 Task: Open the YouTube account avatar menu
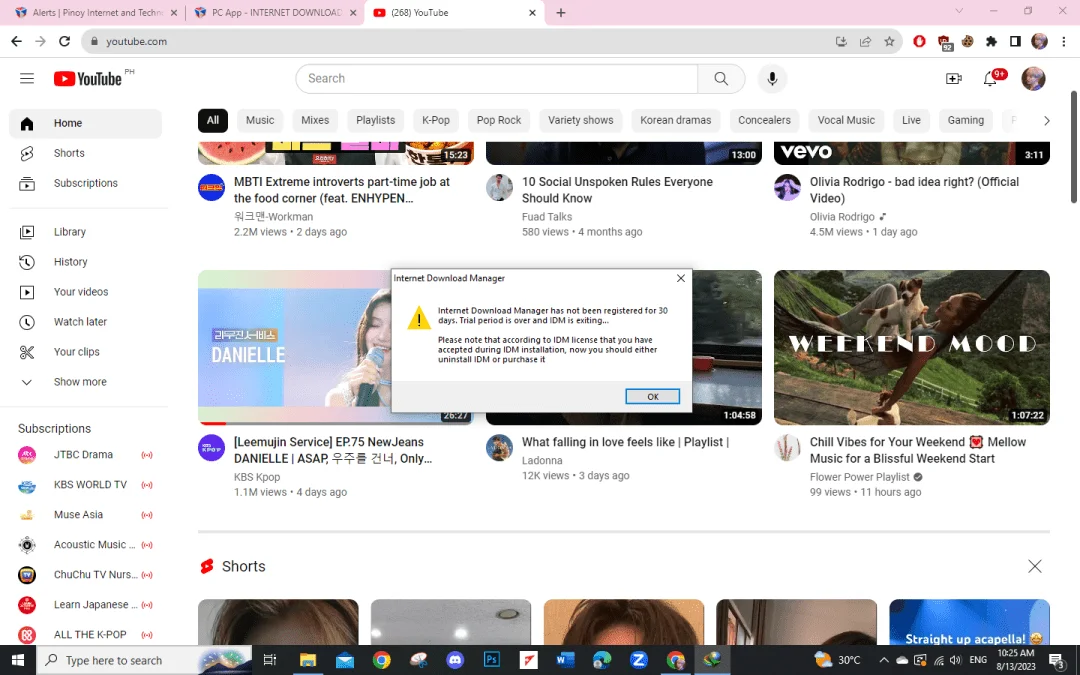coord(1033,79)
